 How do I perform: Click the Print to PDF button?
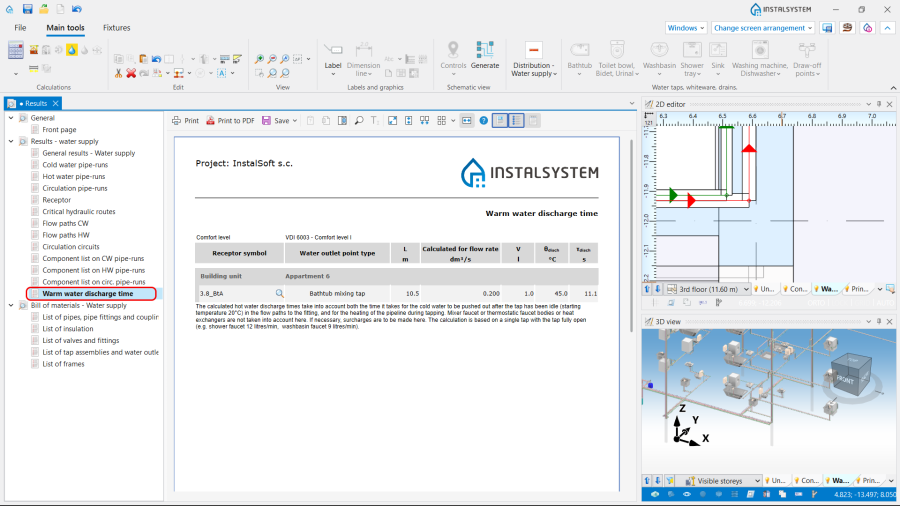(x=230, y=120)
